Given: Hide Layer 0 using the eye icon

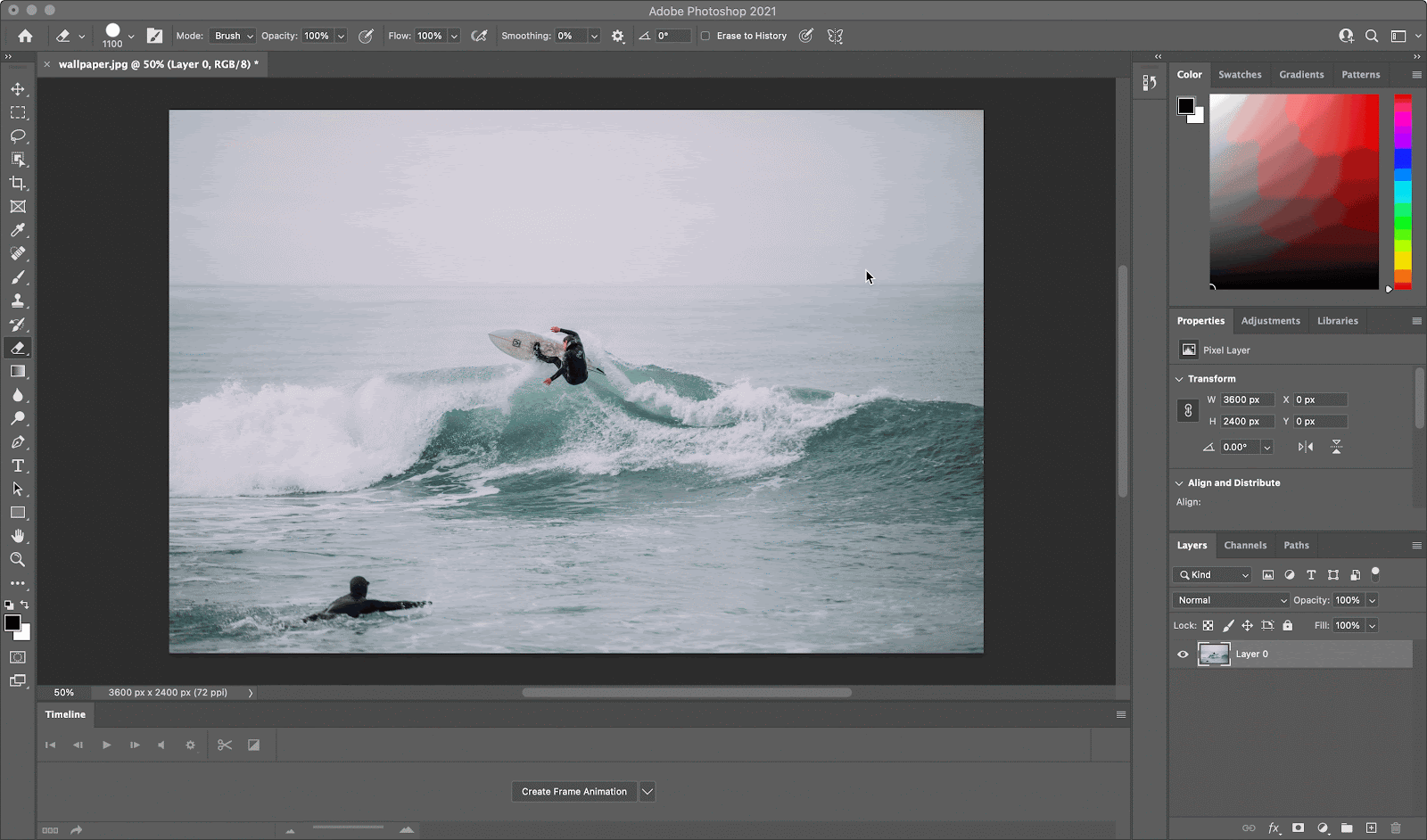Looking at the screenshot, I should coord(1183,655).
